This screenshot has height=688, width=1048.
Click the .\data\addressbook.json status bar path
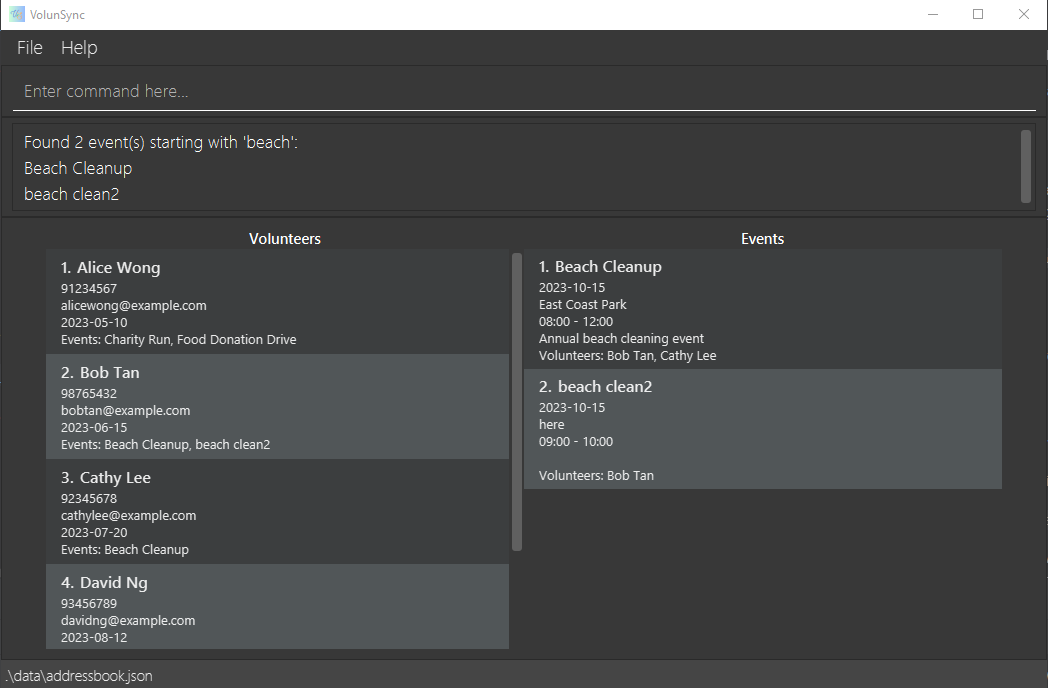79,676
